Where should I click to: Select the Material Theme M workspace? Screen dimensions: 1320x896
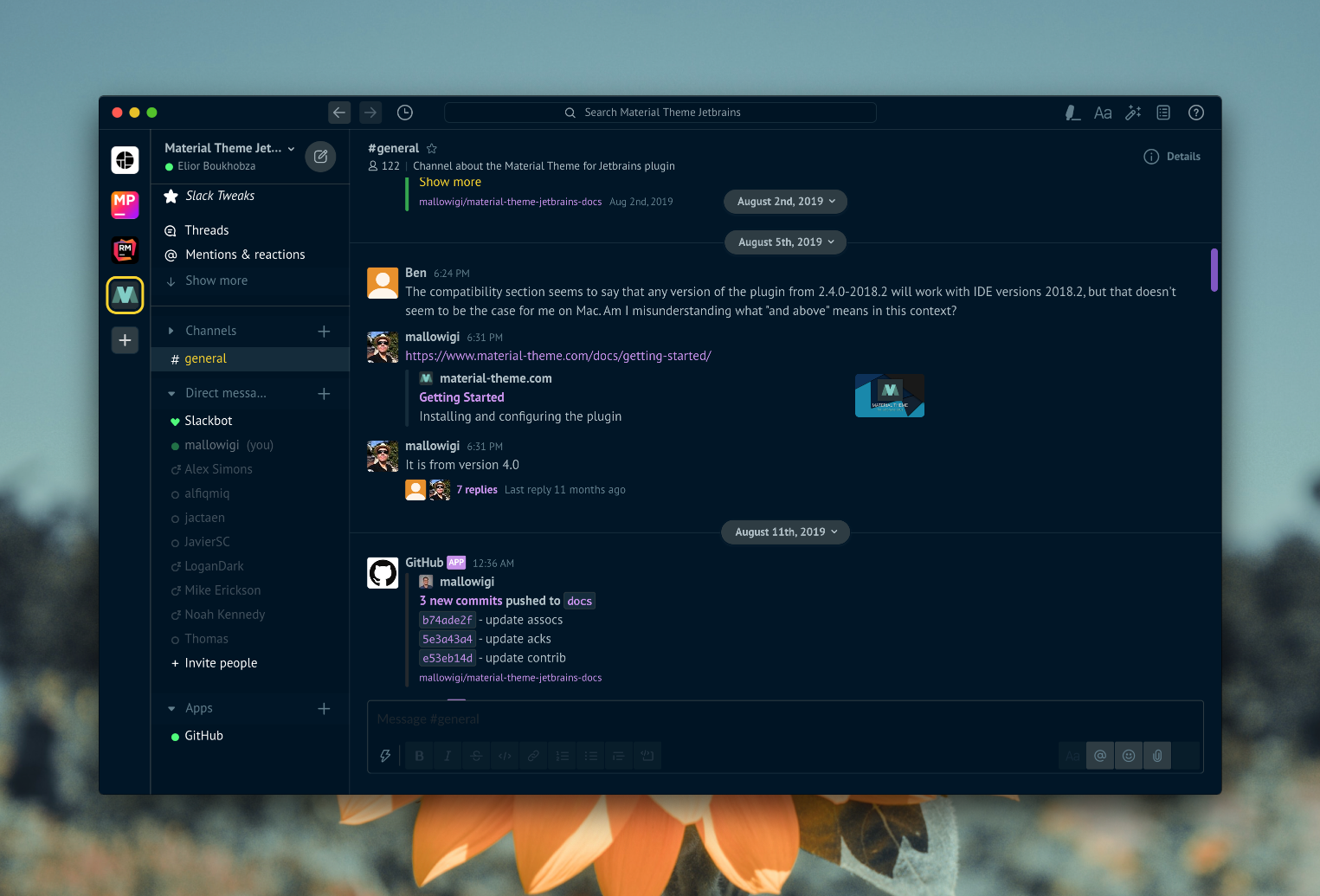125,295
